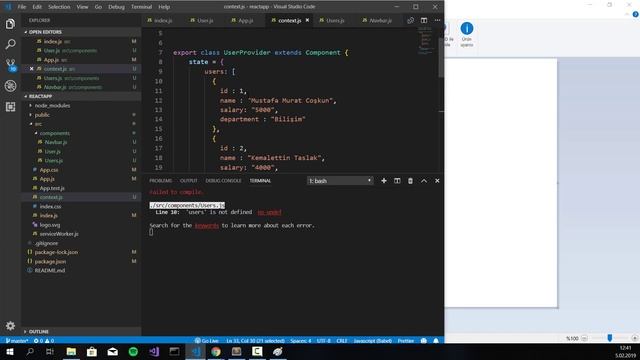The image size is (640, 360).
Task: Expand the public folder
Action: coord(42,115)
